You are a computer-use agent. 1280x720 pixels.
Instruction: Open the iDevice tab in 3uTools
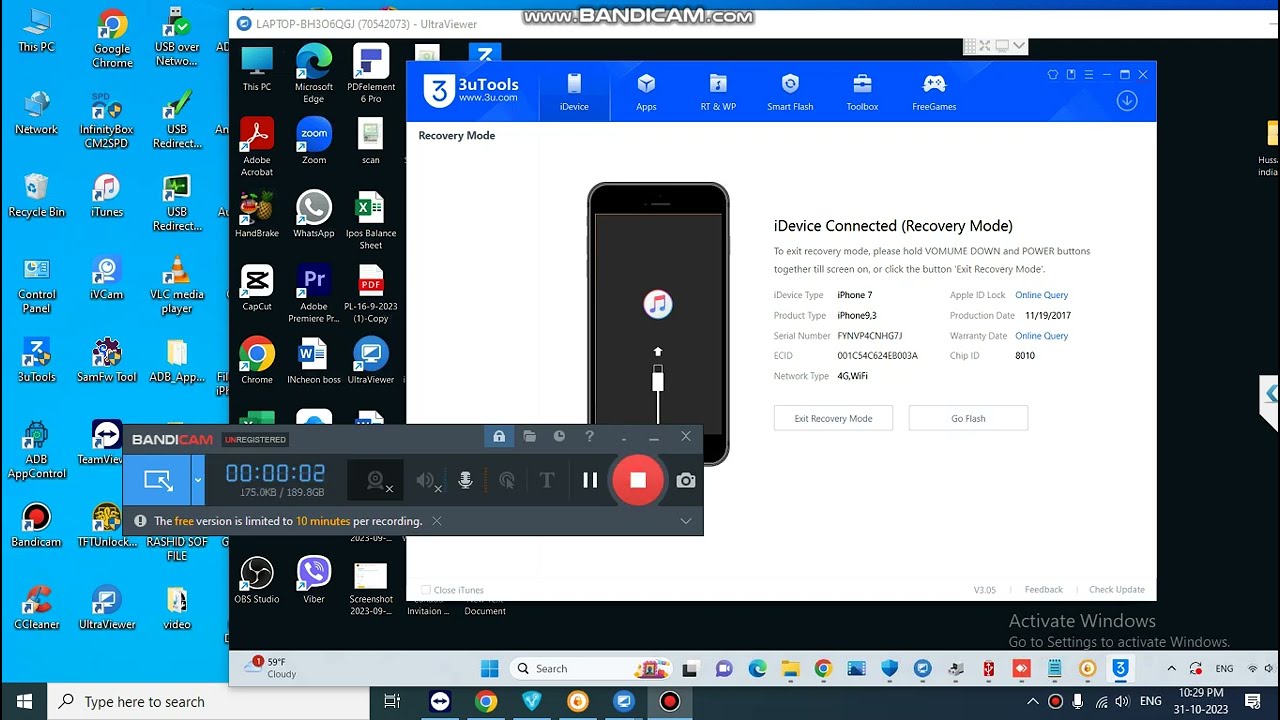574,92
